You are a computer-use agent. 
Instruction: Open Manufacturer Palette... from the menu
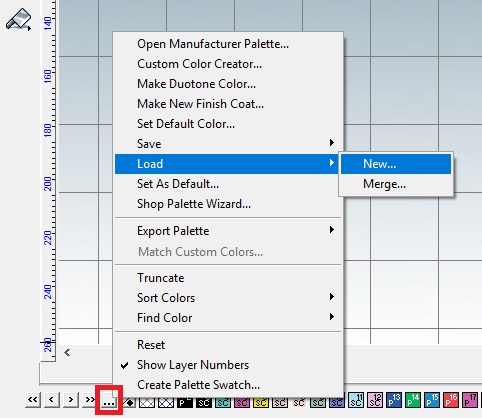[228, 44]
